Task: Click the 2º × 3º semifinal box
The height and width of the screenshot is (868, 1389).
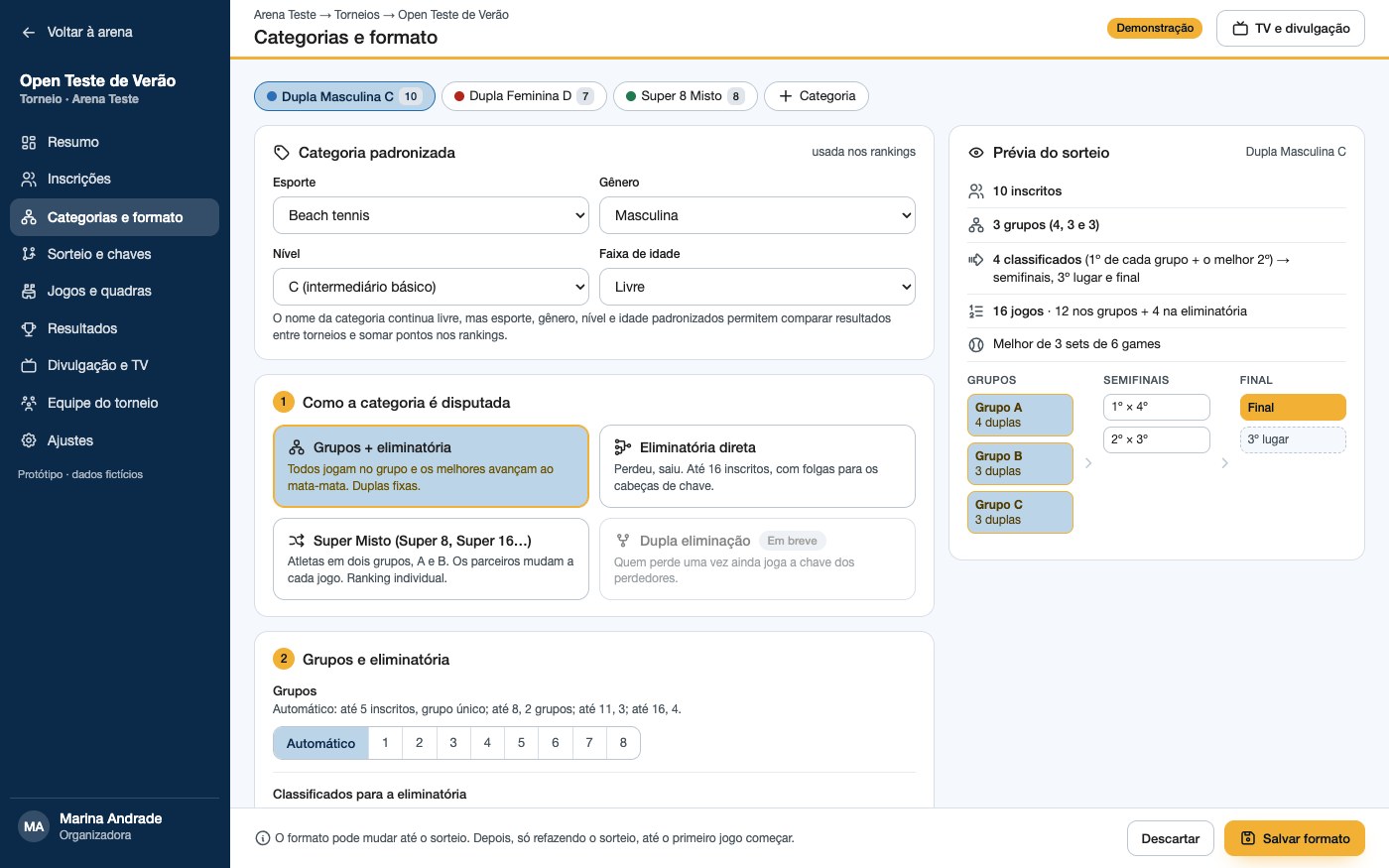Action: point(1157,439)
